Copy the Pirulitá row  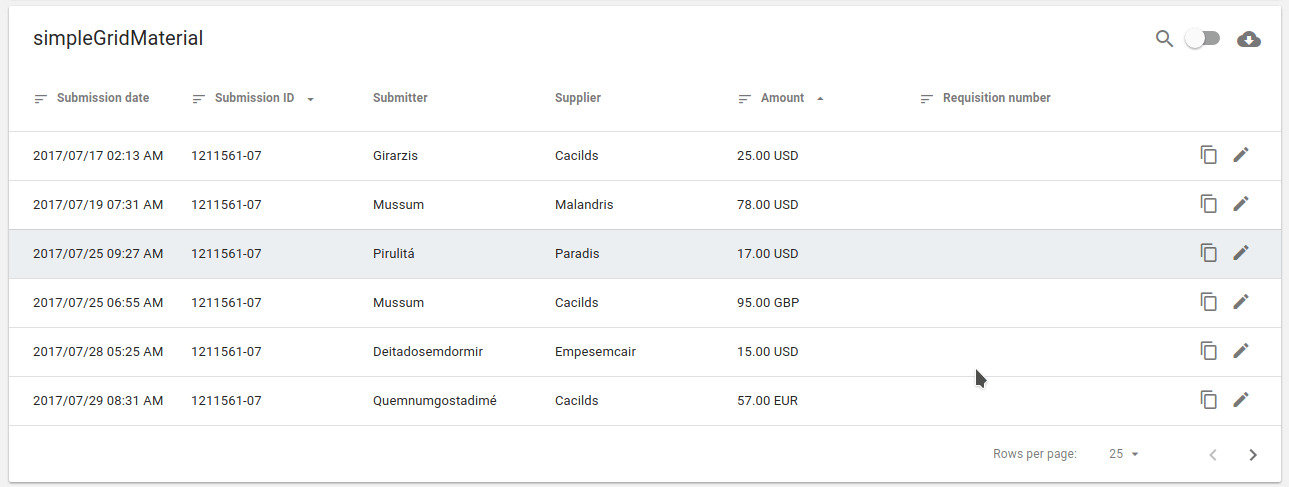tap(1209, 253)
